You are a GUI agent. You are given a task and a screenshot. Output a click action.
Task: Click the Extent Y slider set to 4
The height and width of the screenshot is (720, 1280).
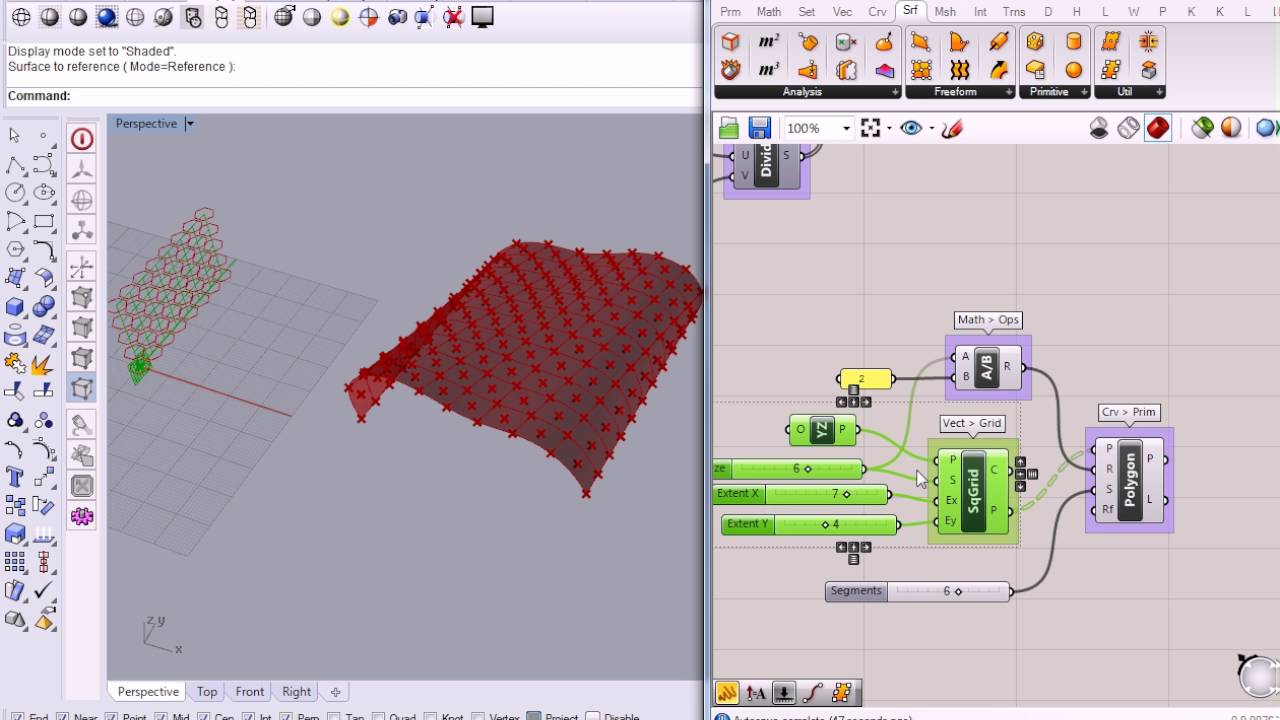809,524
